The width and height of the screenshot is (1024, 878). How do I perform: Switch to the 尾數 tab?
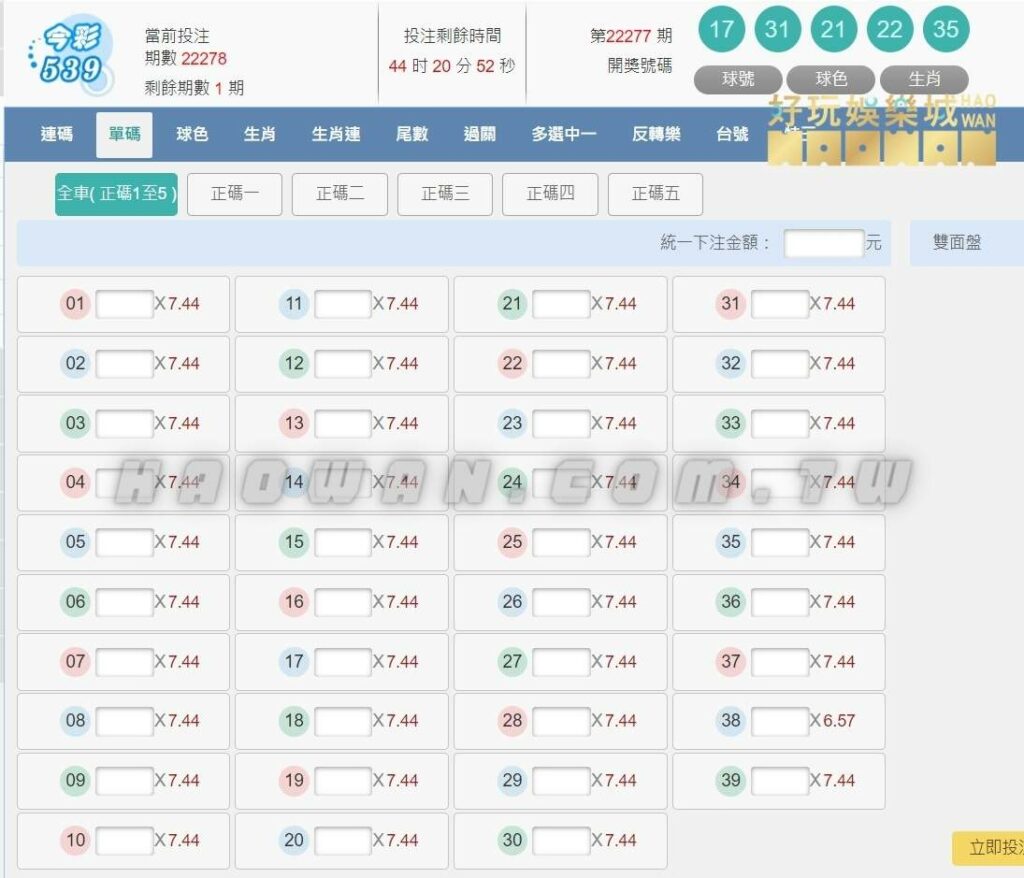[412, 133]
